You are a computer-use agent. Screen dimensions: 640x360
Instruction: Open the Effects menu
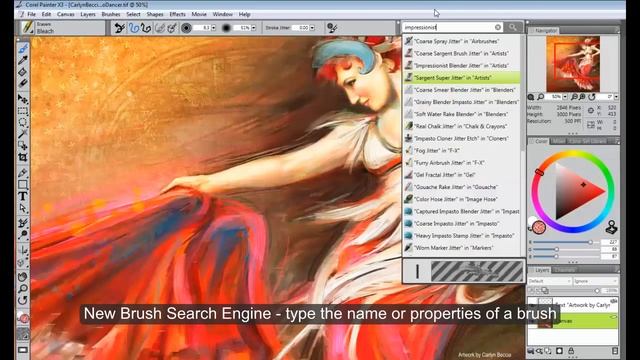click(x=177, y=14)
